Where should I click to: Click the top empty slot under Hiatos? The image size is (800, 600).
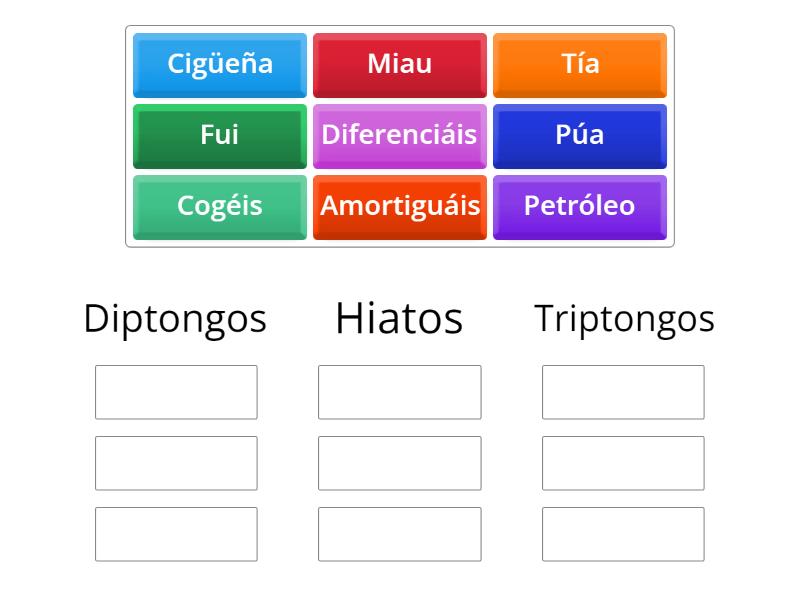(x=400, y=392)
